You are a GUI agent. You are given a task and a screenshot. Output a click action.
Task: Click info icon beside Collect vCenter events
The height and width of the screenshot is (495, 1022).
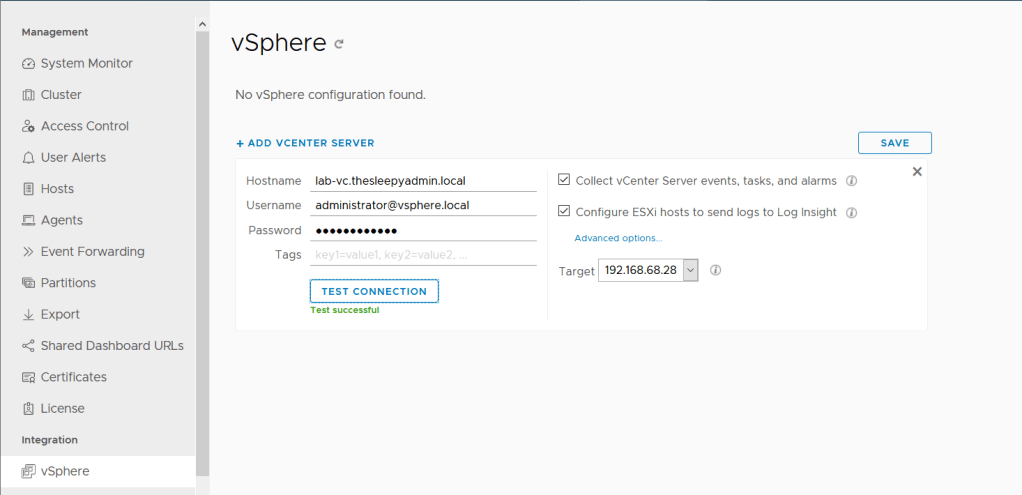click(852, 181)
